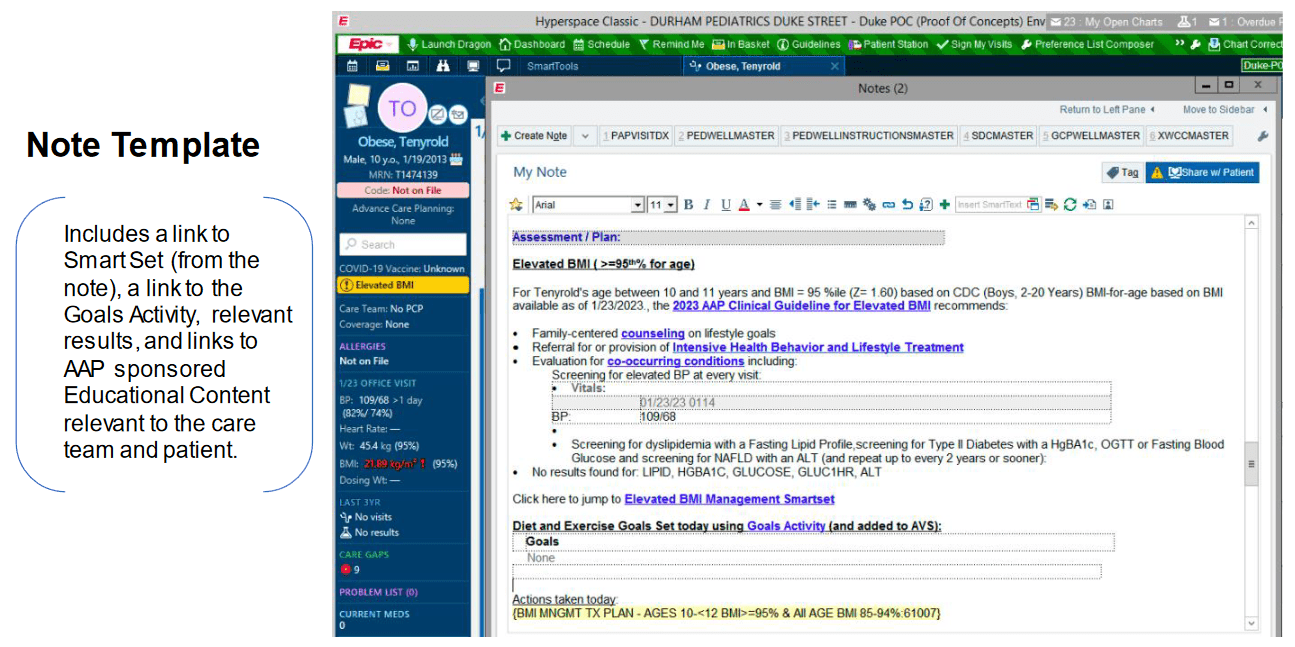This screenshot has height=647, width=1295.
Task: Click the binoculars search icon
Action: click(x=443, y=66)
